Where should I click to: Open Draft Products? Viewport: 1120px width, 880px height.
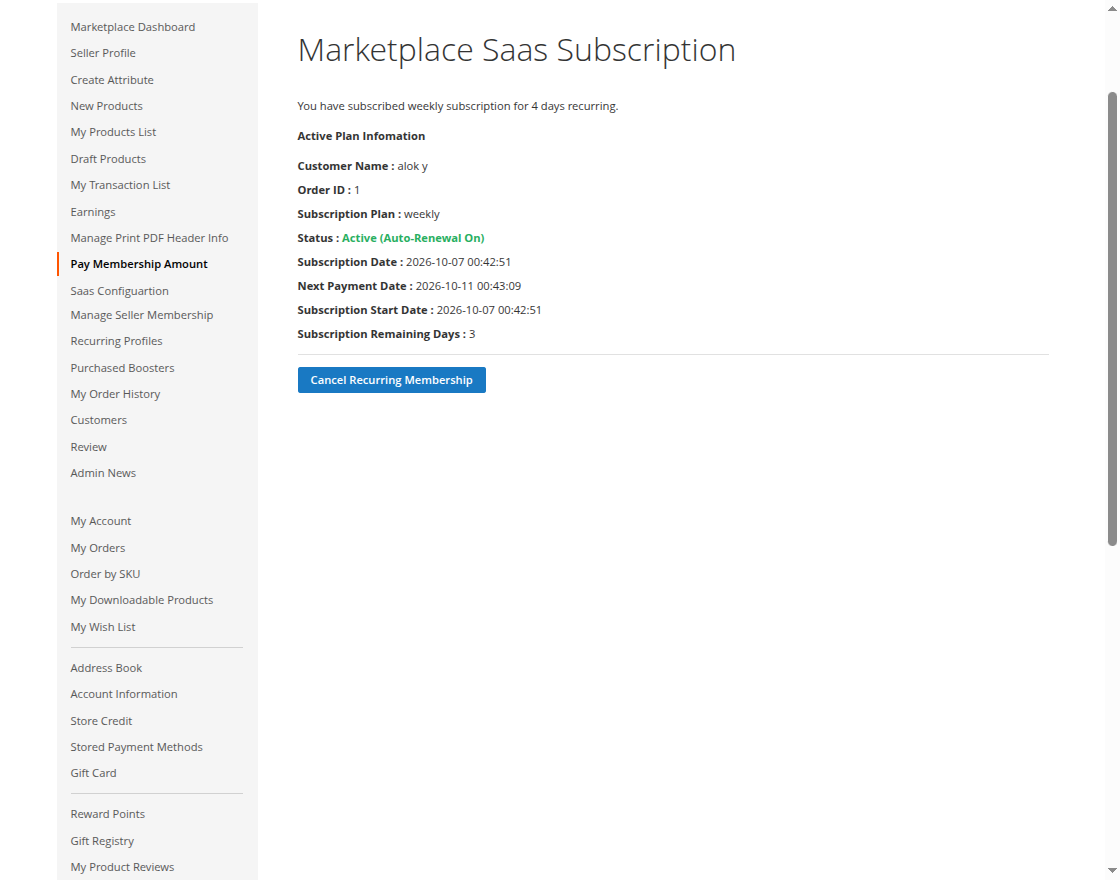coord(108,159)
